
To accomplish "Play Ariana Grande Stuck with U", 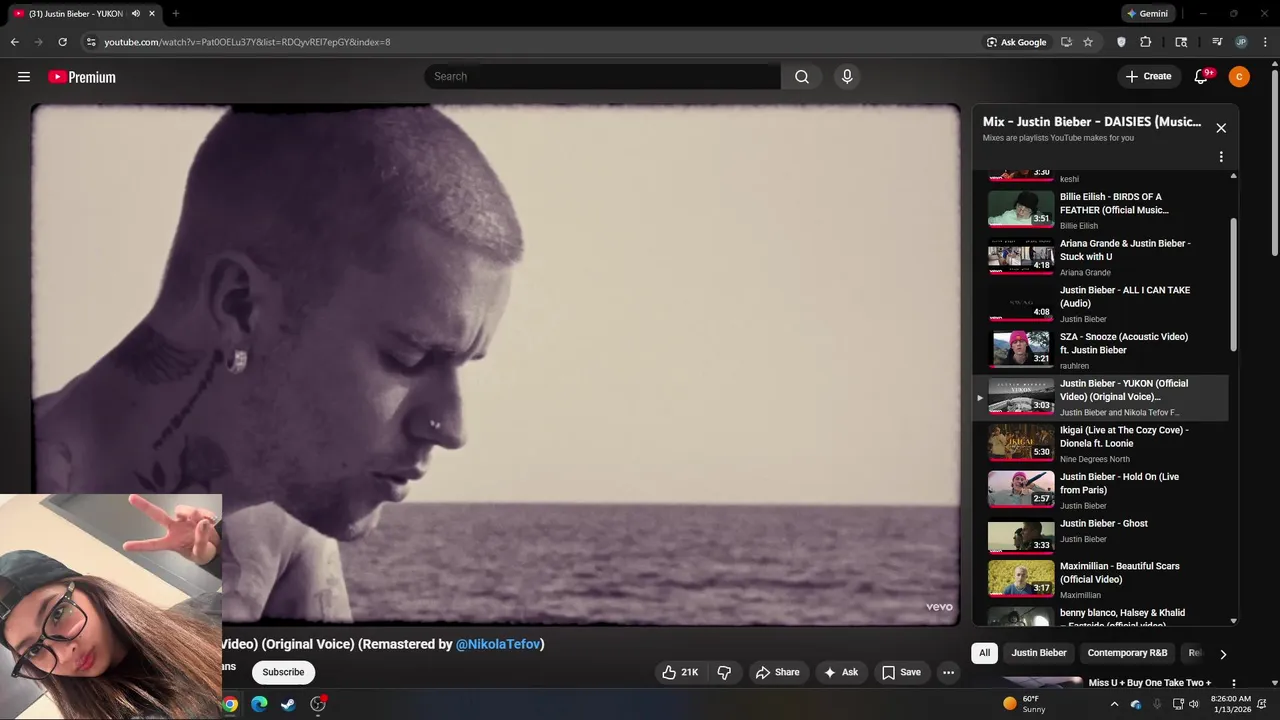I will [1100, 257].
